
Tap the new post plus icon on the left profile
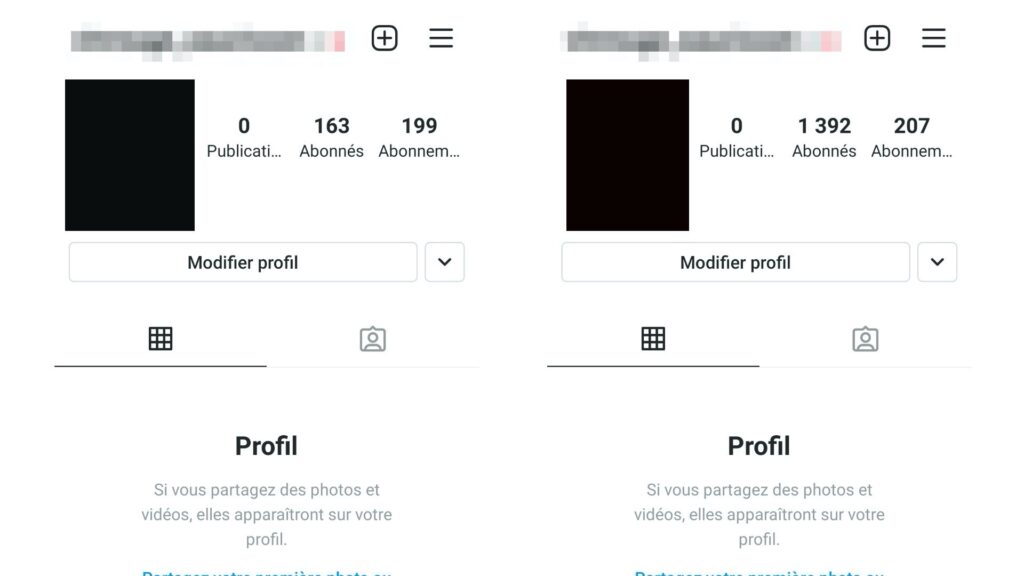pyautogui.click(x=385, y=38)
